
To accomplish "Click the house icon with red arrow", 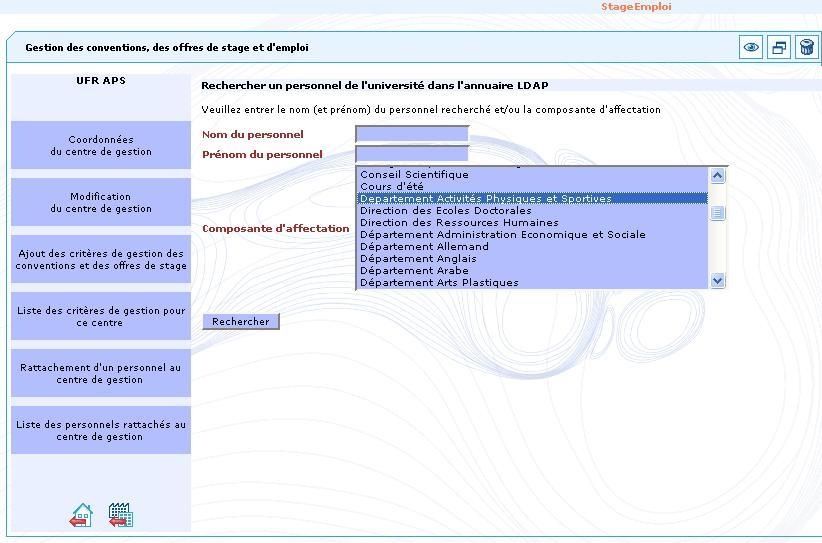I will pos(81,515).
